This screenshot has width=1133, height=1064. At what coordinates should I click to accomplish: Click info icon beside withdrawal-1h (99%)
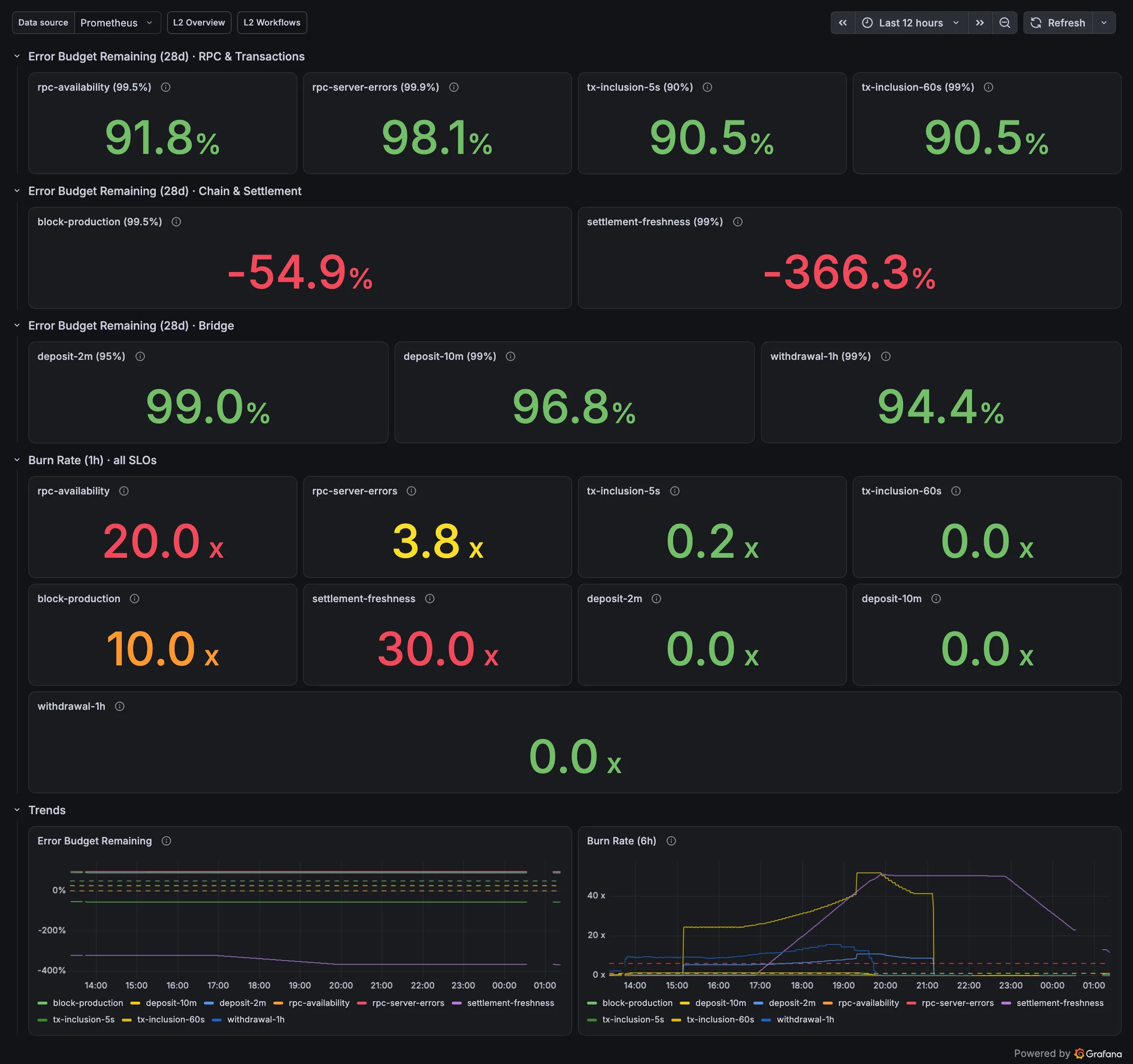[886, 357]
